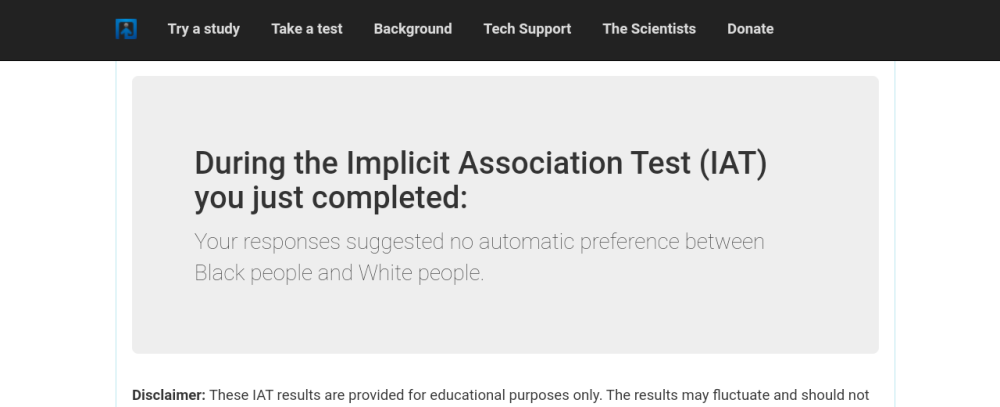Click the Project Implicit logo icon

coord(125,29)
